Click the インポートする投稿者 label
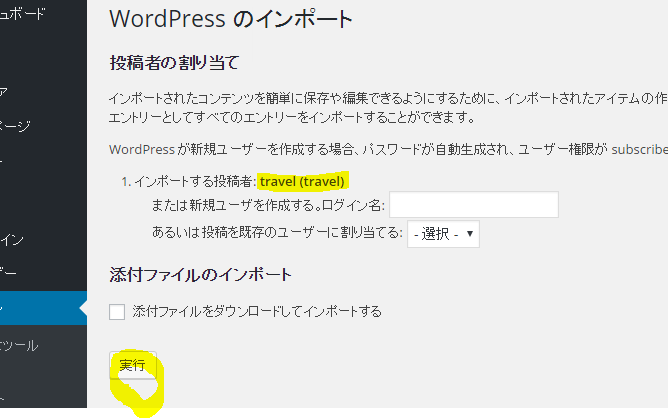 click(195, 182)
